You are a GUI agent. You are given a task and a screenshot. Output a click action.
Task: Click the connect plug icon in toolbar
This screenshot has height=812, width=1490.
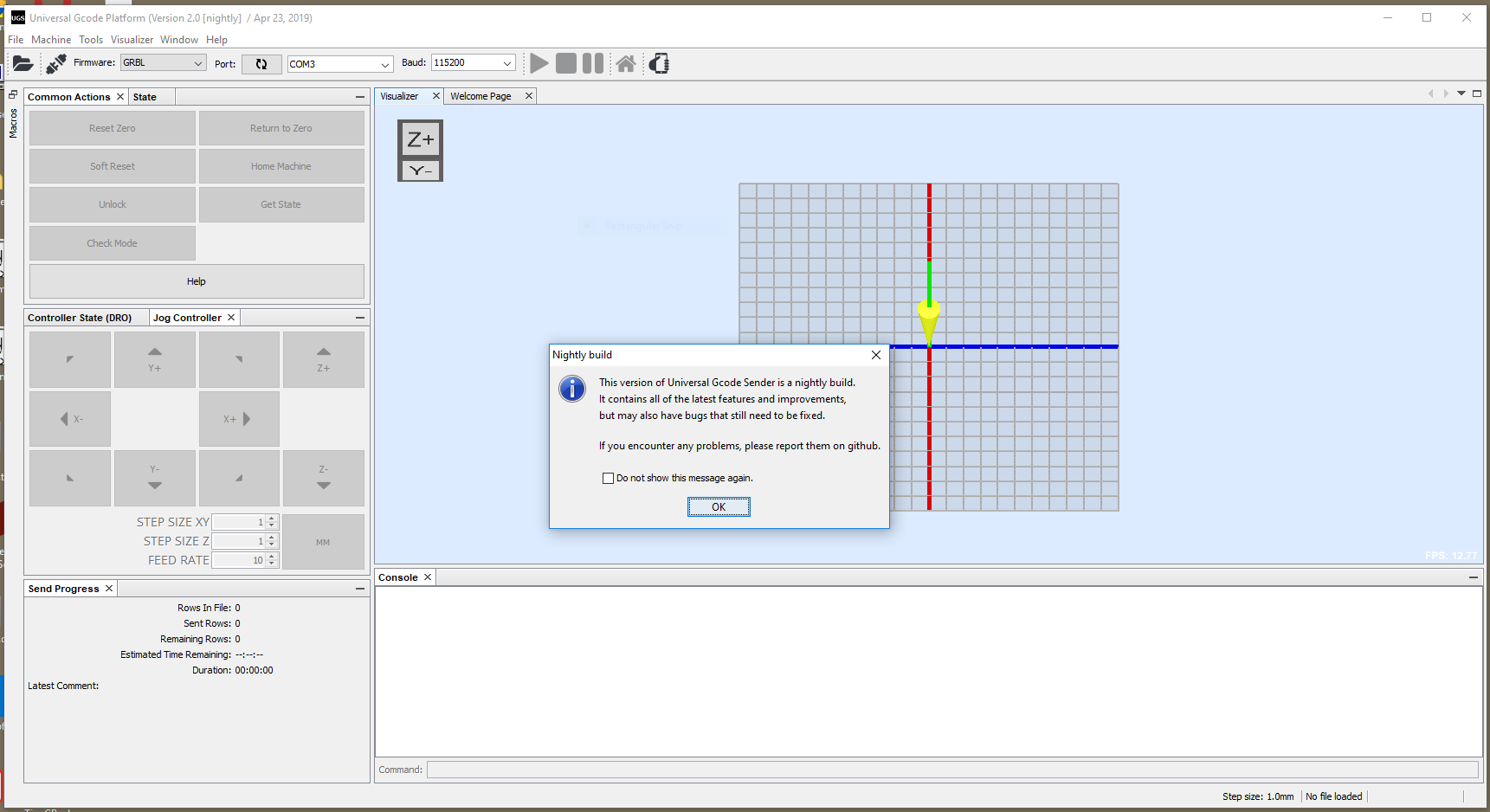(56, 63)
